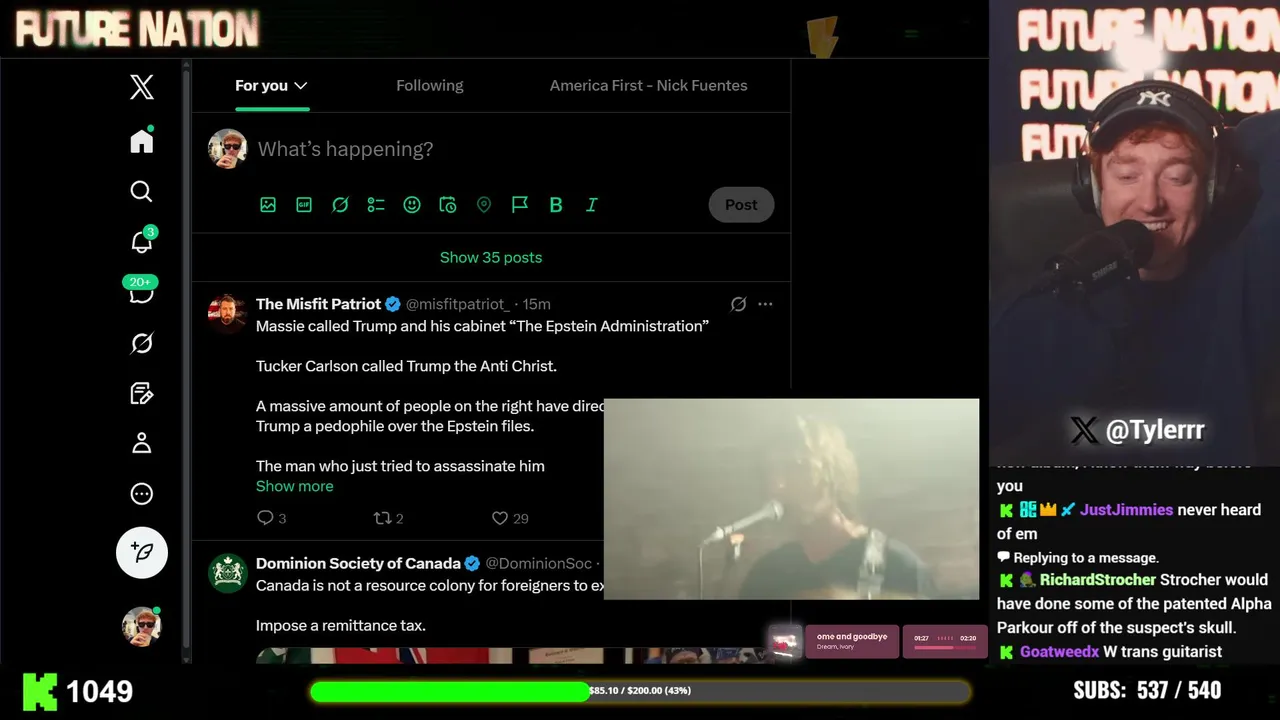Open the Explore search icon in sidebar
1280x720 pixels.
142,191
